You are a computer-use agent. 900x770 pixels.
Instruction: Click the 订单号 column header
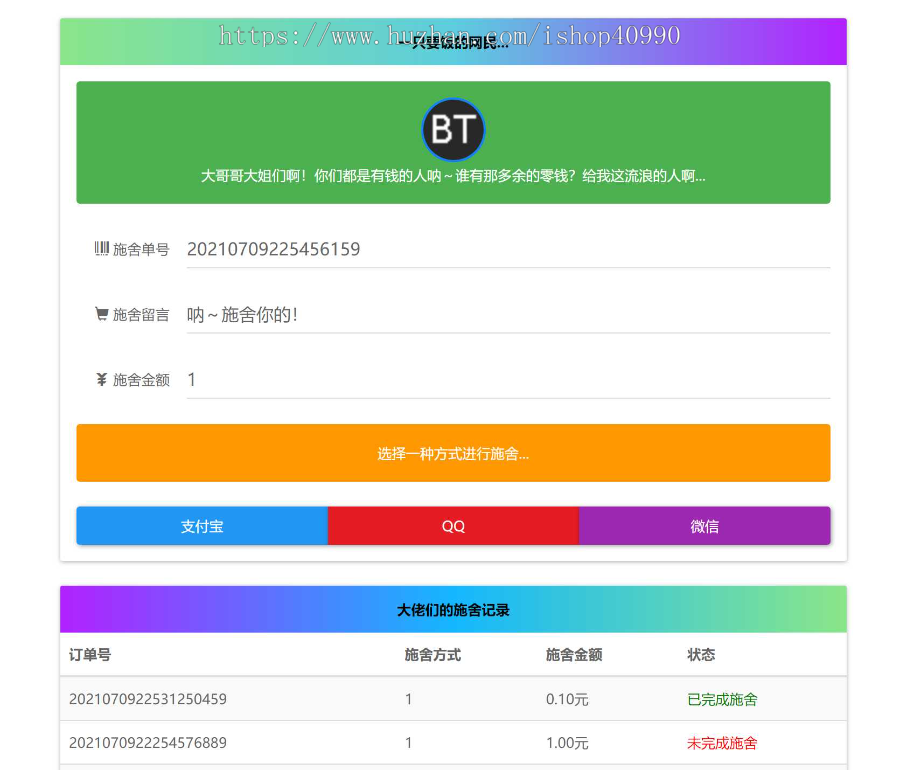click(90, 655)
